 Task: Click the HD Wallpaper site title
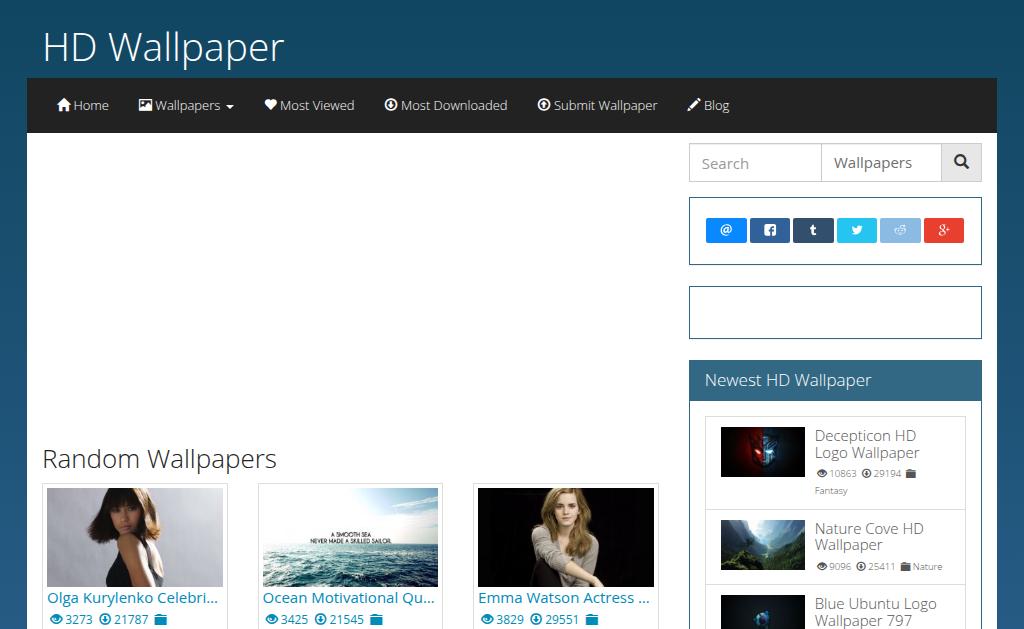tap(163, 47)
